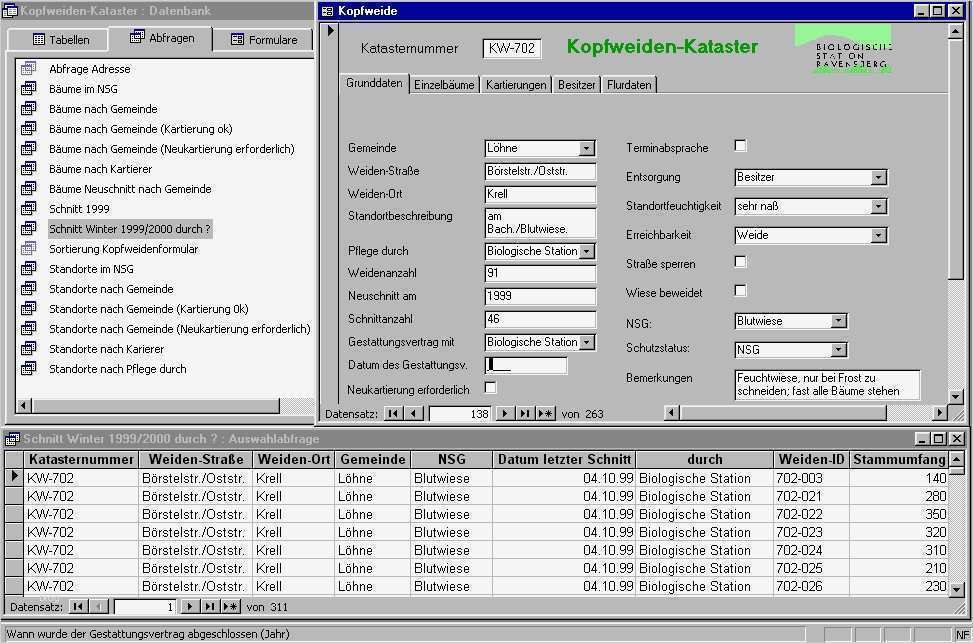Click the query icon beside 'Abfrage Adresse'
This screenshot has width=973, height=643.
click(x=29, y=69)
